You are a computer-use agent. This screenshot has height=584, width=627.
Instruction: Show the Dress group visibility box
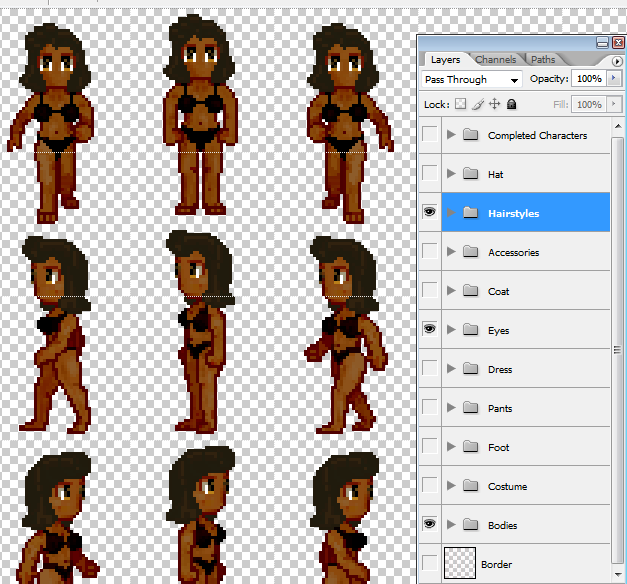coord(430,368)
